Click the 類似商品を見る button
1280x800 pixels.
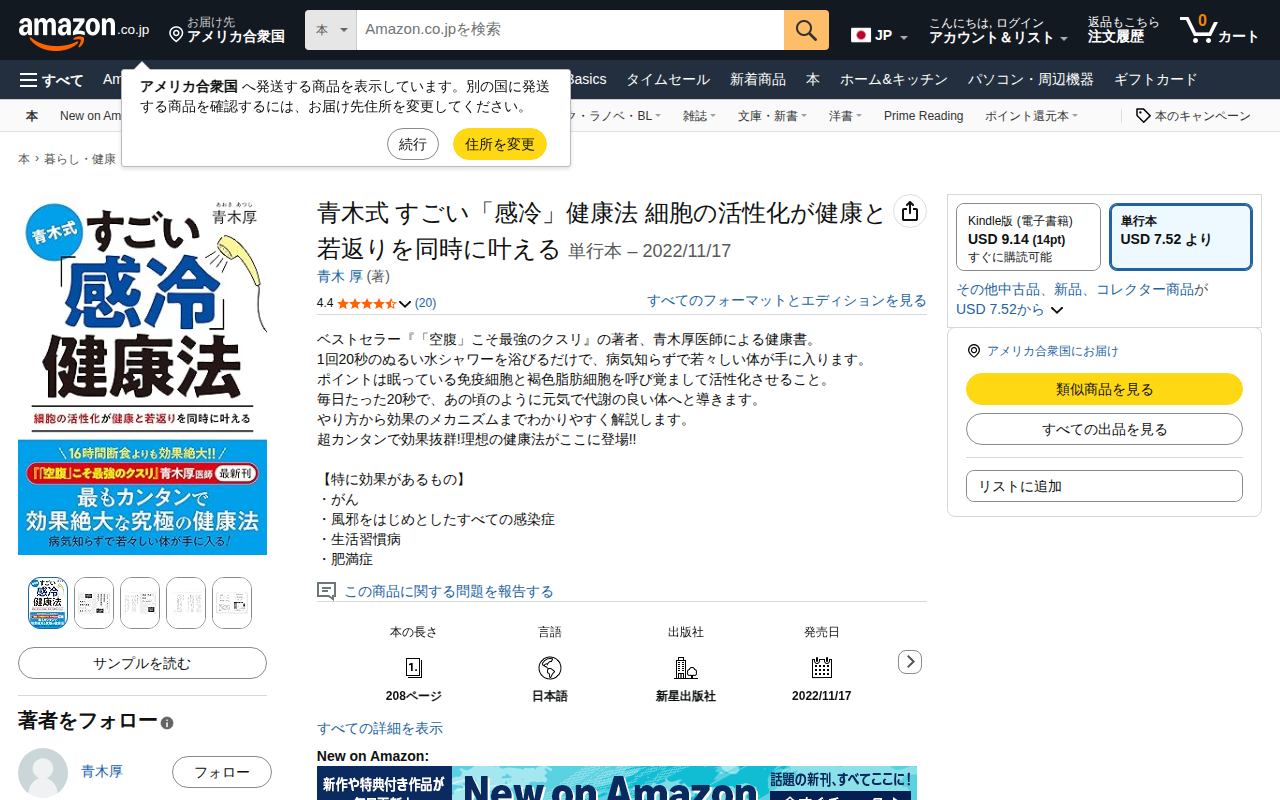1104,389
